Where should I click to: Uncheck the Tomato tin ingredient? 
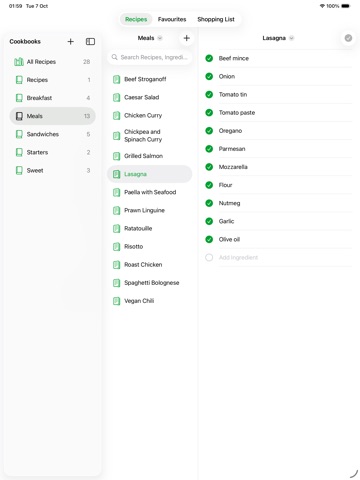[x=209, y=94]
